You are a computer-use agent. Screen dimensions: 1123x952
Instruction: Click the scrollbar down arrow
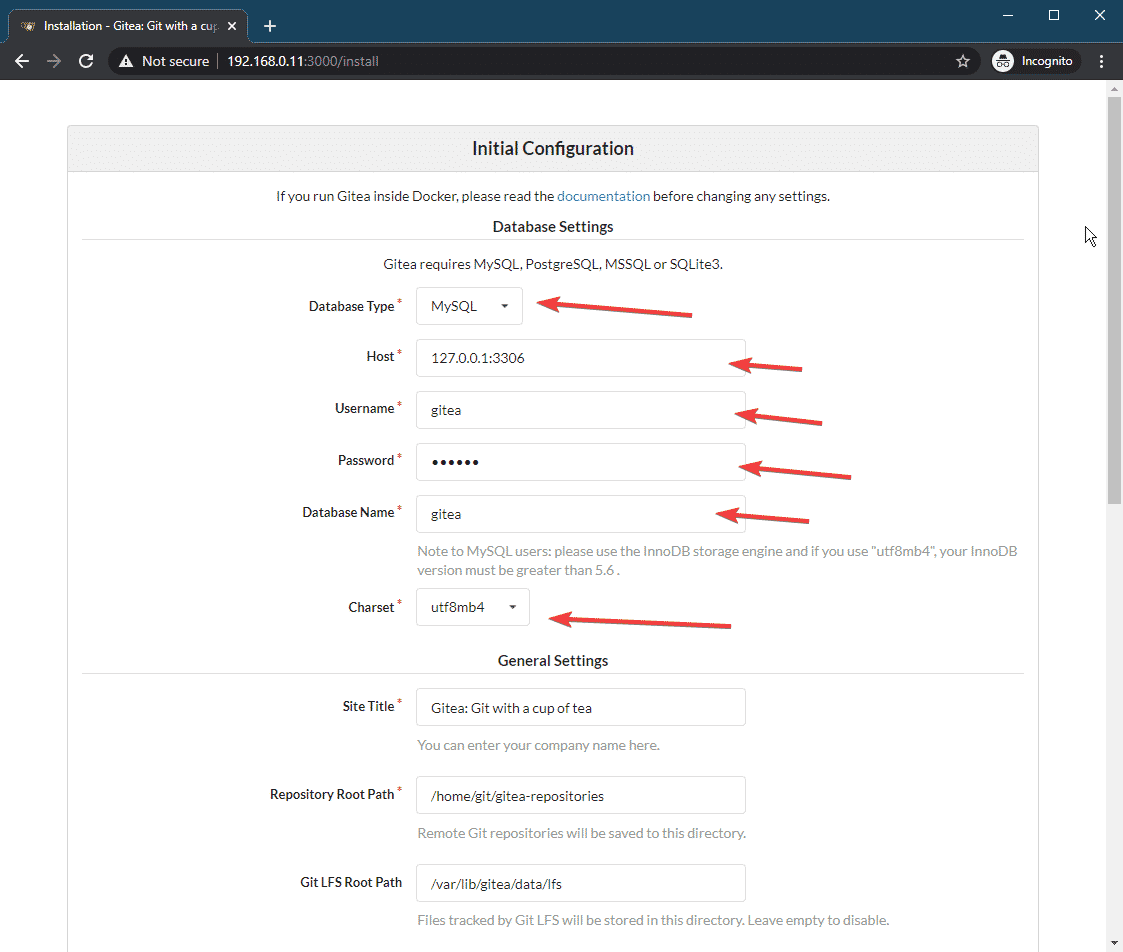[x=1114, y=943]
